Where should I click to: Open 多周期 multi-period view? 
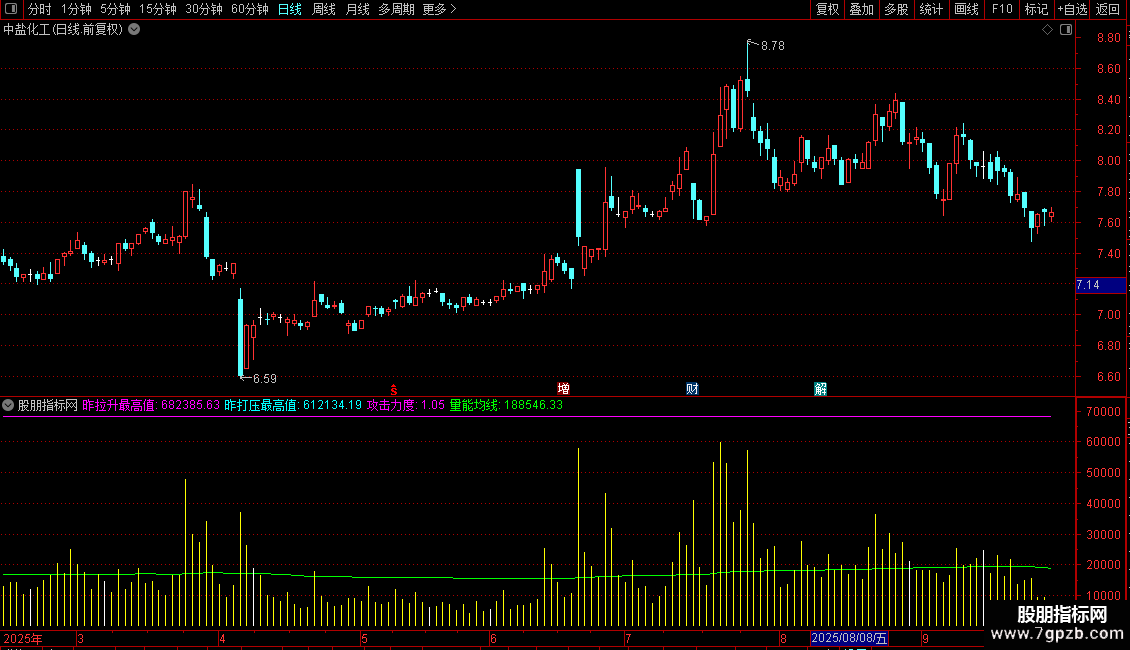click(396, 9)
